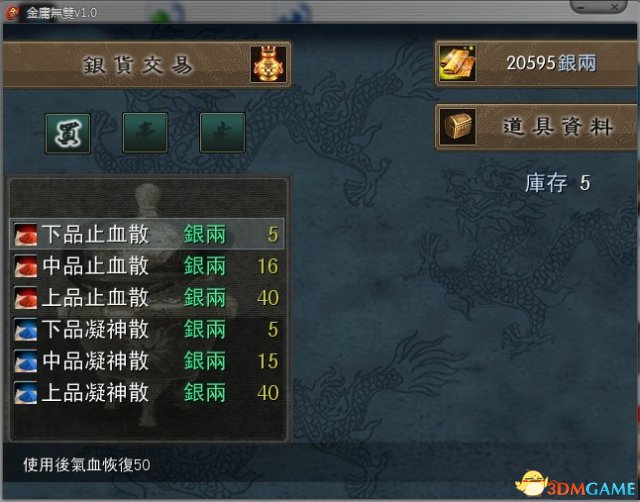Switch to the dimmed middle trade mode button
This screenshot has height=502, width=640.
click(x=145, y=133)
